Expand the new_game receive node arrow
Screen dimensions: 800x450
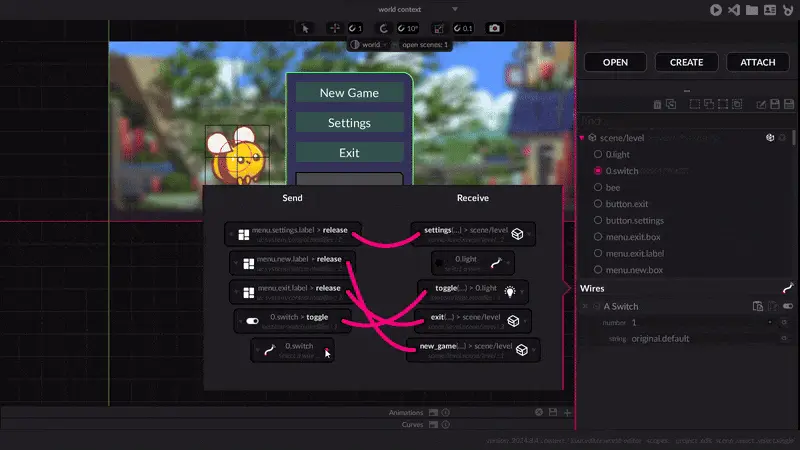click(x=533, y=349)
